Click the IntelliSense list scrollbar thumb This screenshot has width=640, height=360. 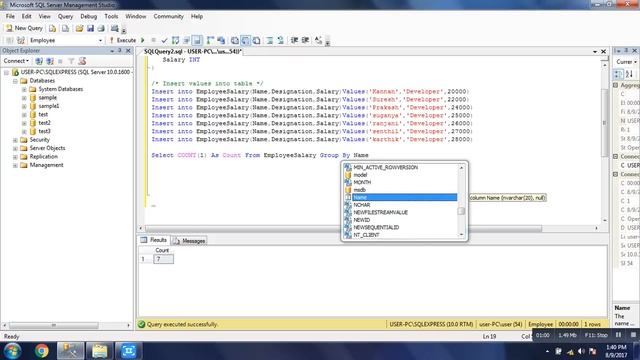461,211
